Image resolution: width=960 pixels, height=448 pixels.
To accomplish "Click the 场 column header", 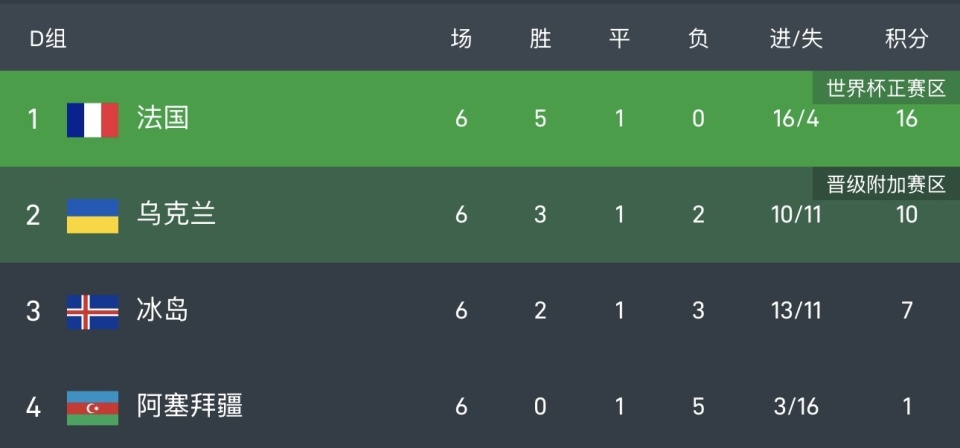I will click(x=461, y=39).
